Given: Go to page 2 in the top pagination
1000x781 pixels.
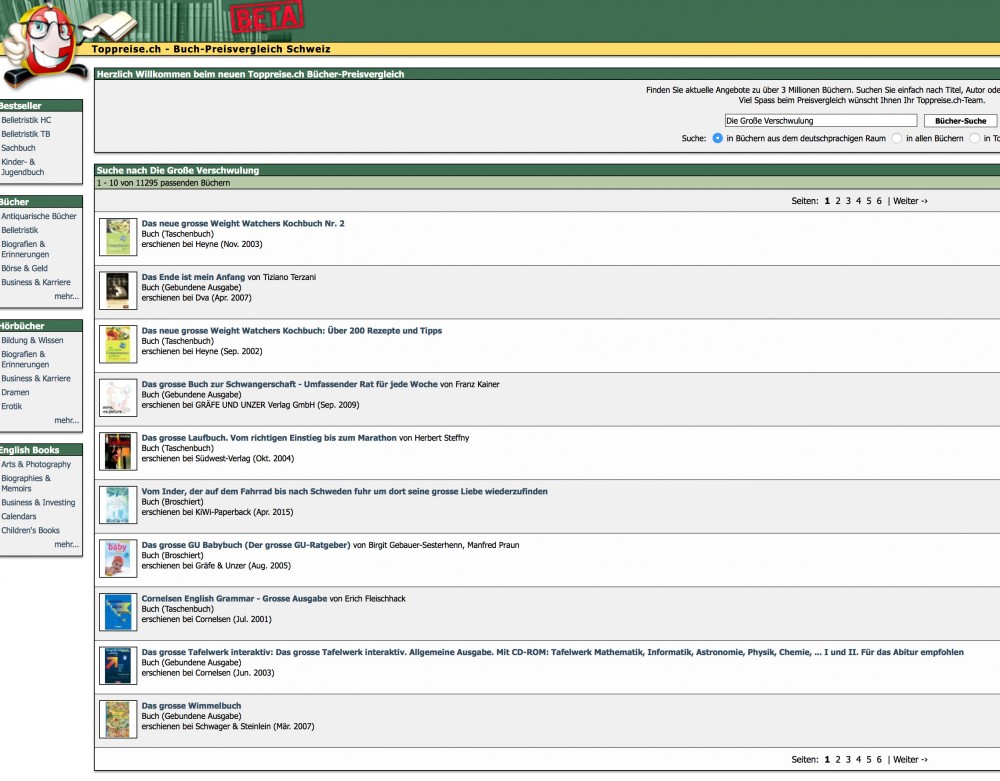Looking at the screenshot, I should [838, 201].
